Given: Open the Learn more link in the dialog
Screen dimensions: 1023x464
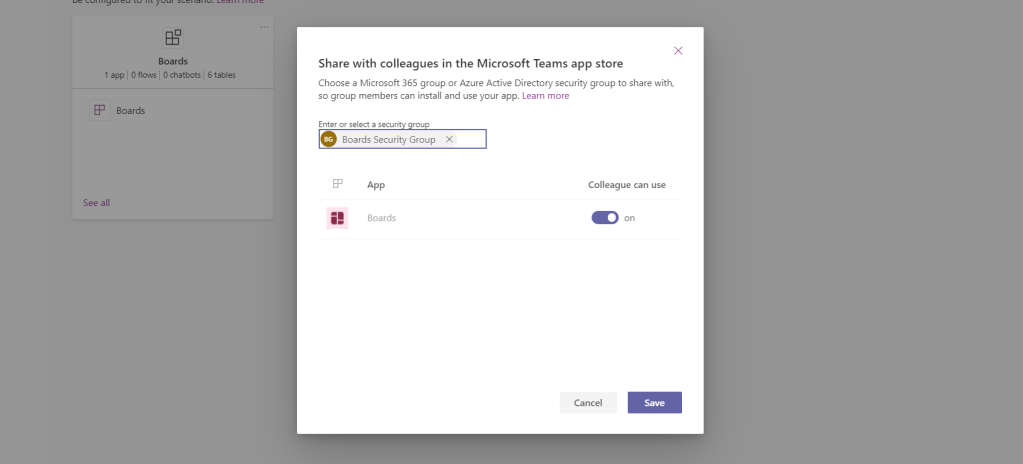Looking at the screenshot, I should click(x=545, y=96).
